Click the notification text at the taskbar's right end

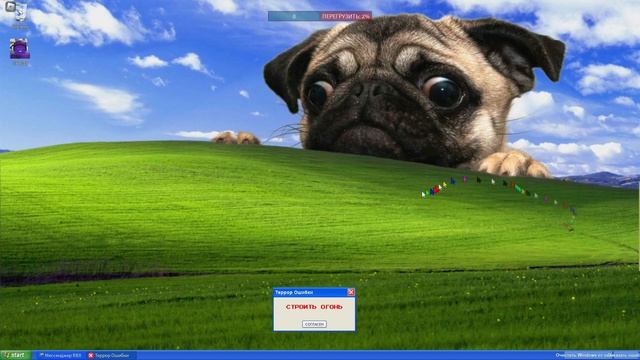[597, 356]
